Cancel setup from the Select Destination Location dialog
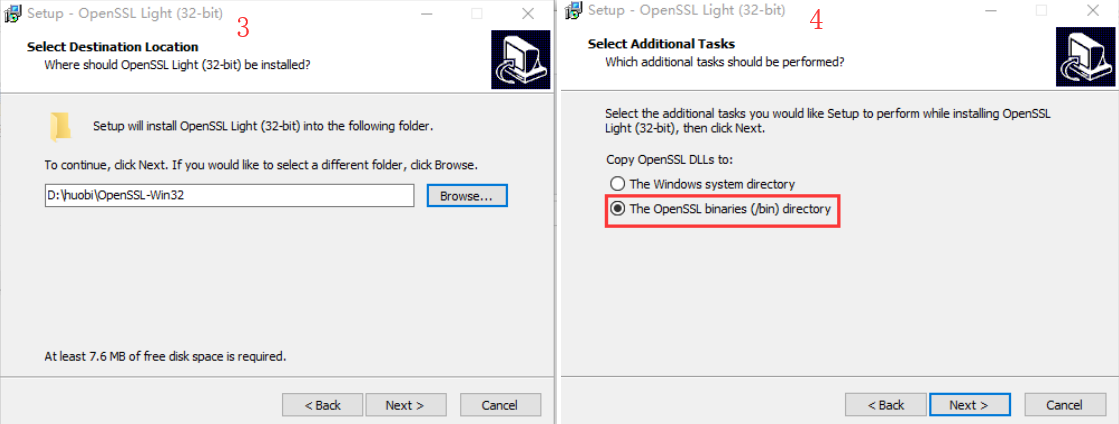This screenshot has height=424, width=1119. tap(499, 405)
